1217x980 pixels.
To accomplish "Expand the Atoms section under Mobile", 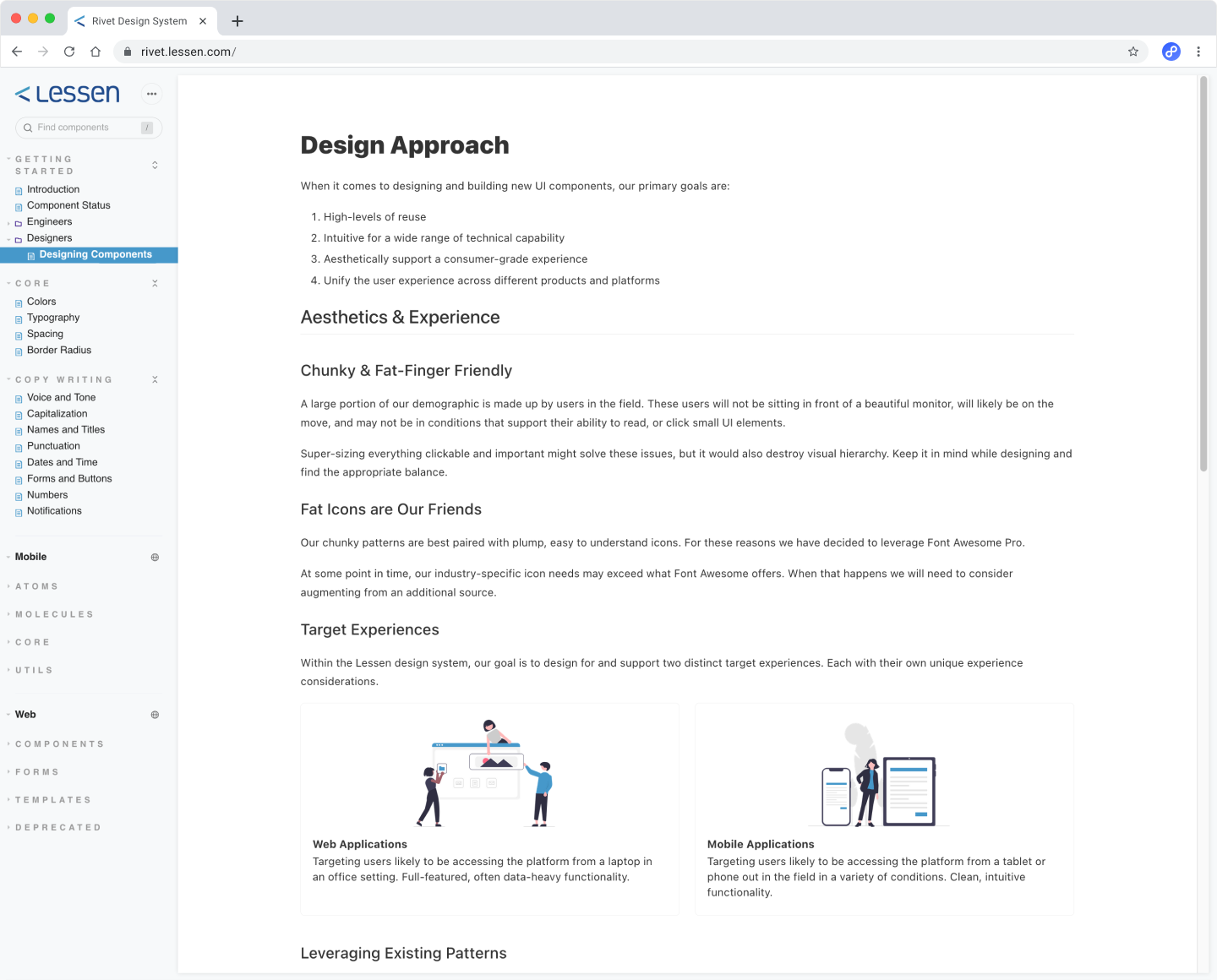I will 36,586.
